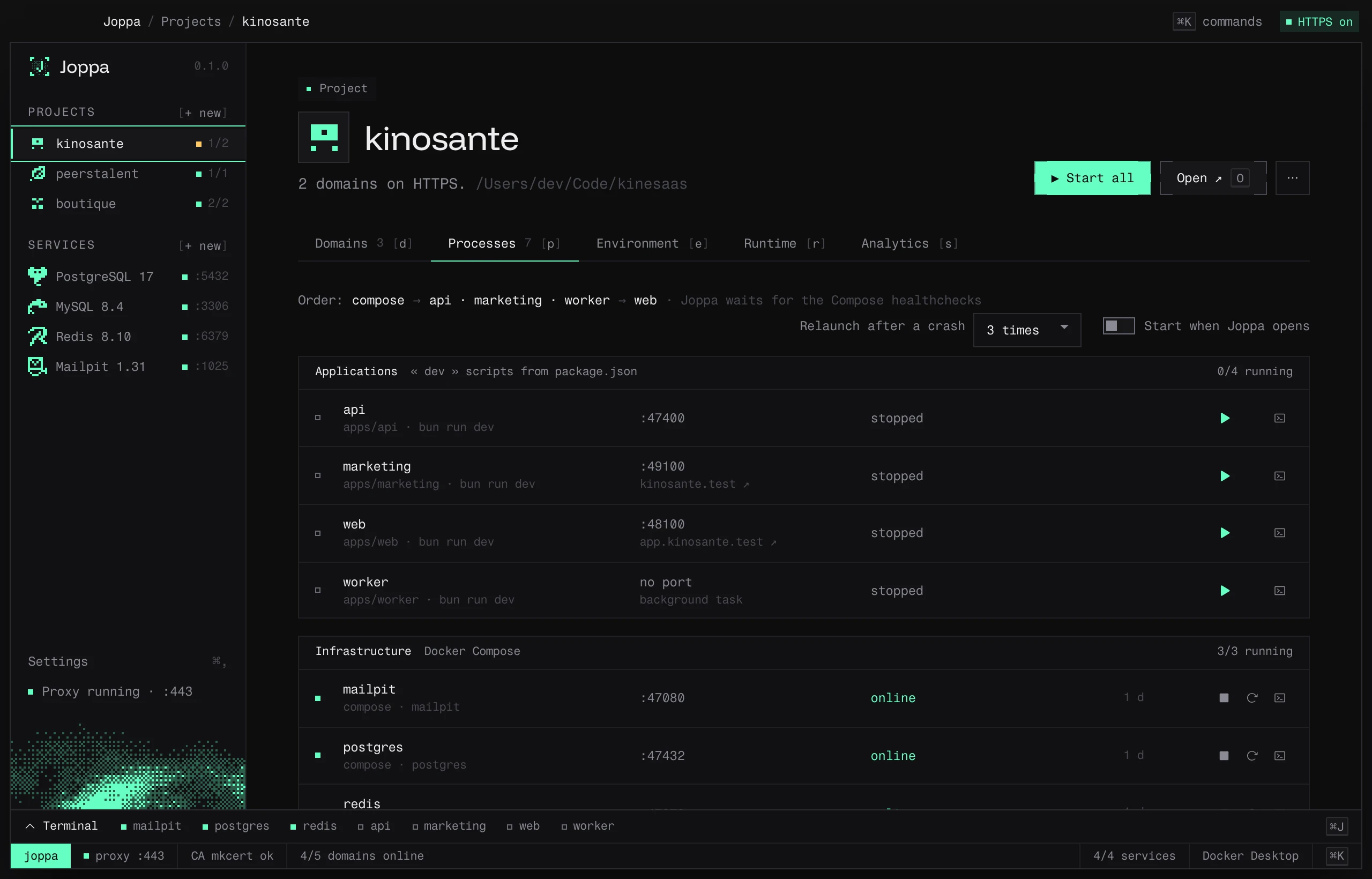This screenshot has height=879, width=1372.
Task: Open app.kinosante.test link in web row
Action: tap(707, 542)
